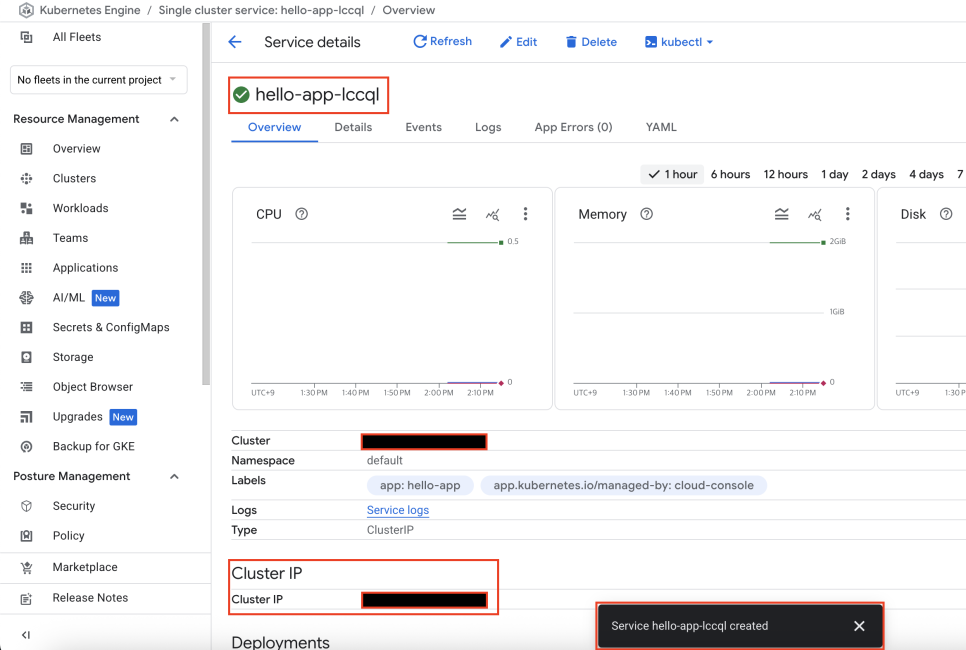The width and height of the screenshot is (966, 650).
Task: Click the Refresh button
Action: [442, 41]
